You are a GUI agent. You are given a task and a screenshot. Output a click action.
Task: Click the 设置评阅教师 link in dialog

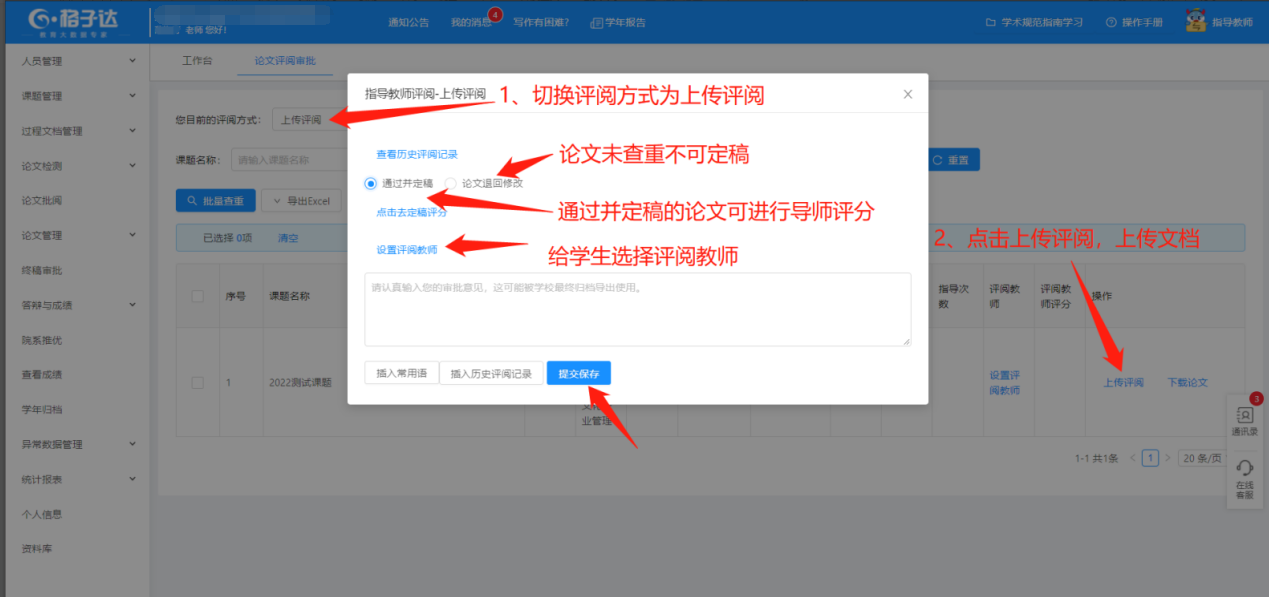pos(406,249)
